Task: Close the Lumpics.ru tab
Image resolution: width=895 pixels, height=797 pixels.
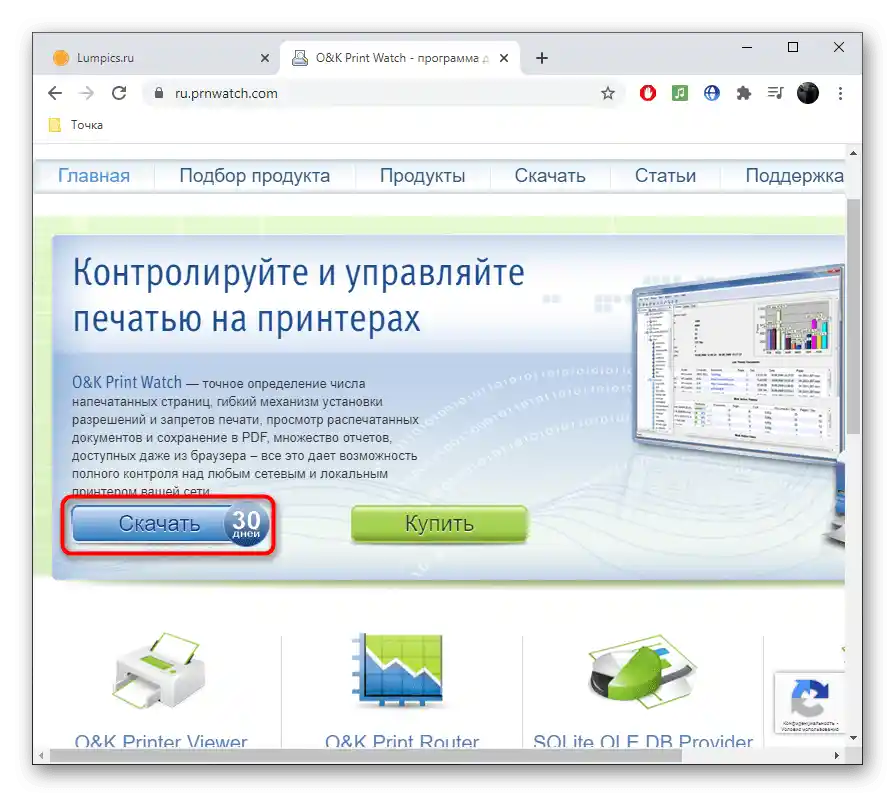Action: (x=265, y=58)
